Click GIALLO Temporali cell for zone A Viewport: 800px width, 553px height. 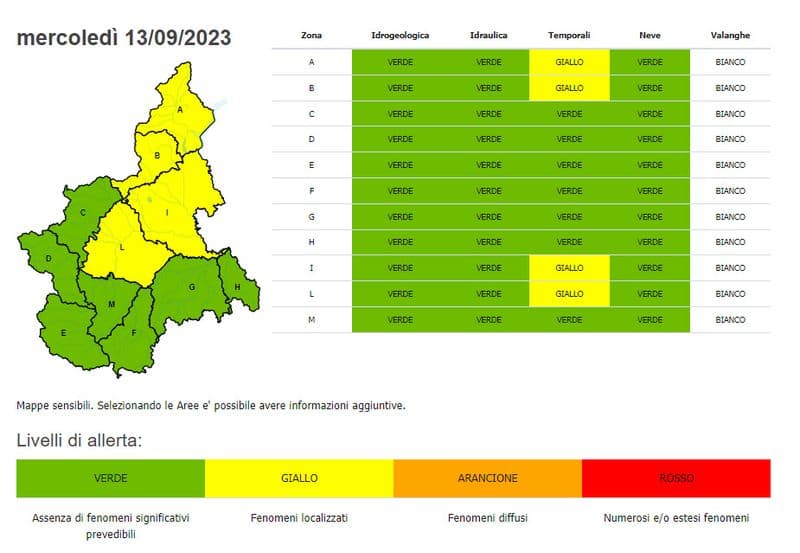click(569, 62)
